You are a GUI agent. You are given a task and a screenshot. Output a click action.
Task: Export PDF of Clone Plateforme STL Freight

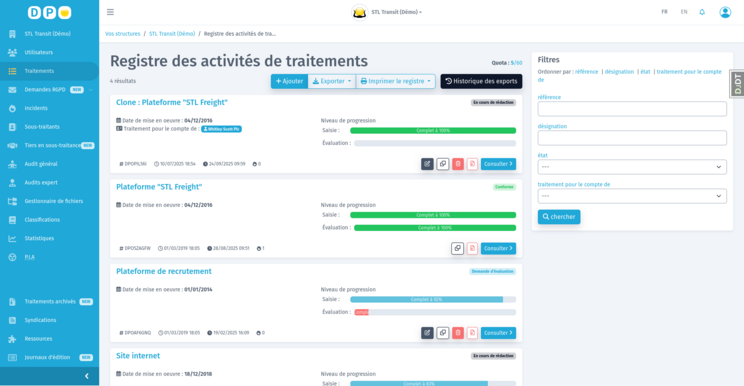pos(472,164)
